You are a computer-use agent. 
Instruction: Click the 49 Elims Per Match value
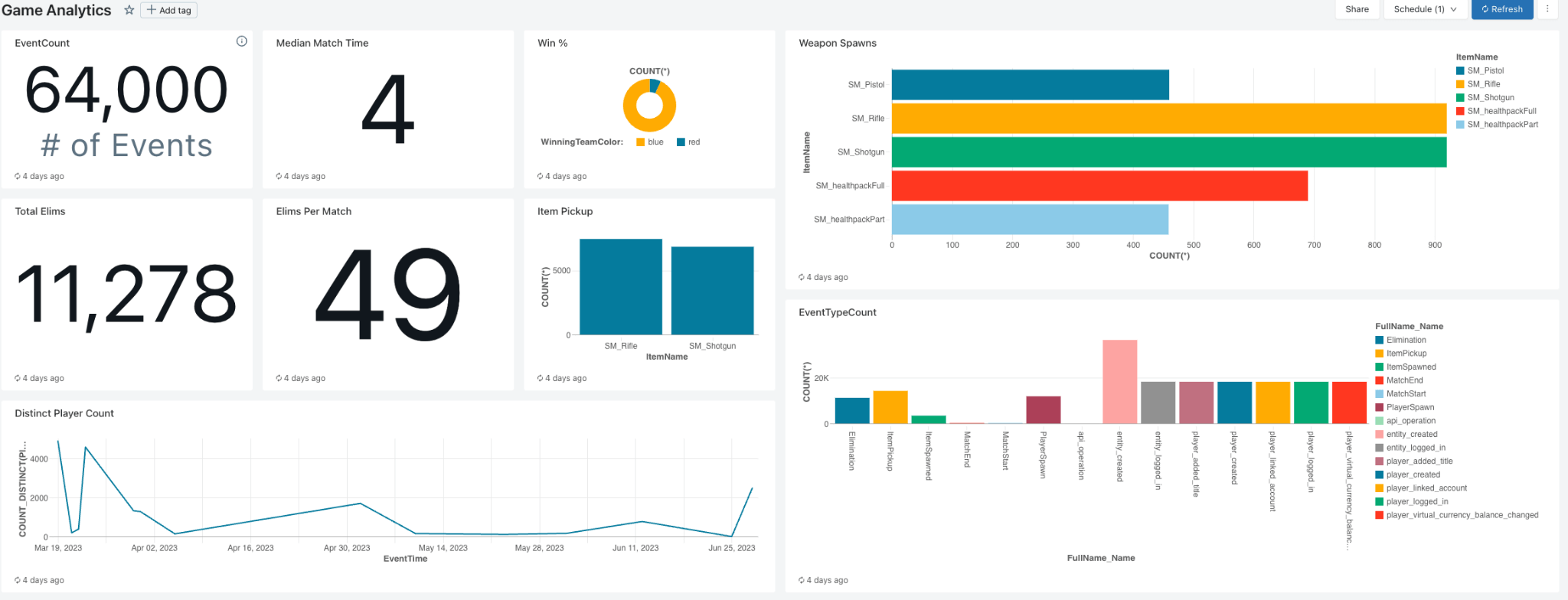[x=387, y=294]
